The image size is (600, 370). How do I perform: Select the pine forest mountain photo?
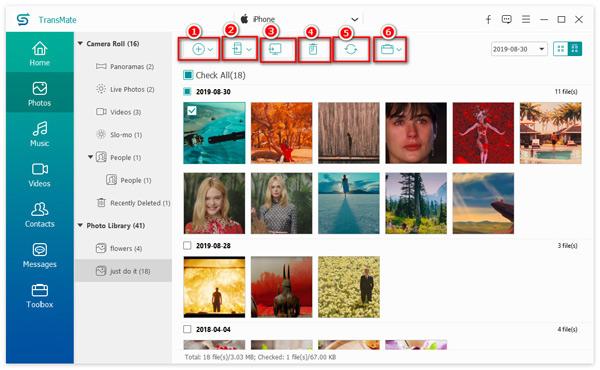pyautogui.click(x=416, y=203)
